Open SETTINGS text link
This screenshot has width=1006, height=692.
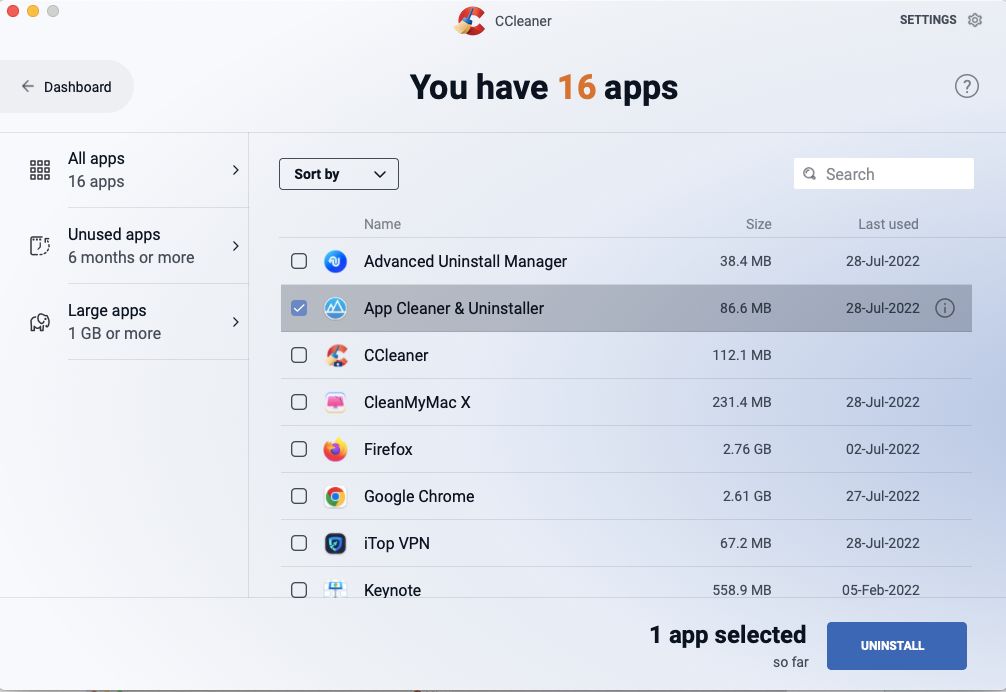click(928, 20)
